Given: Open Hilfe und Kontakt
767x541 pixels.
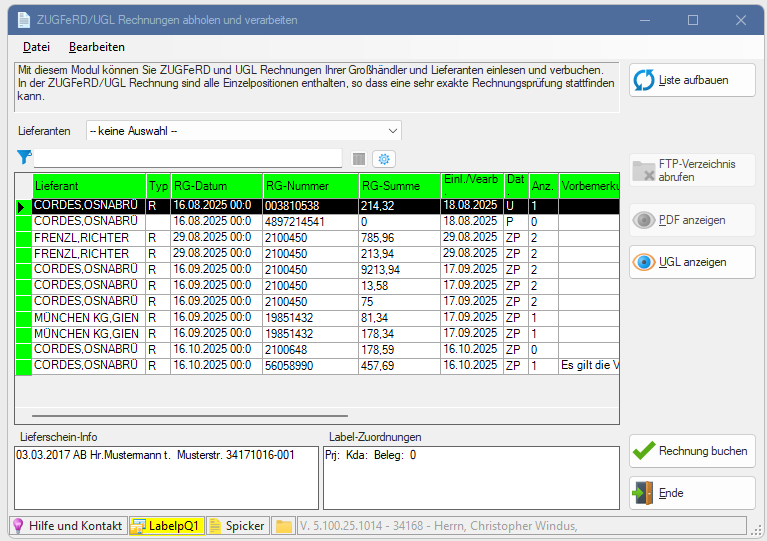Looking at the screenshot, I should [67, 526].
